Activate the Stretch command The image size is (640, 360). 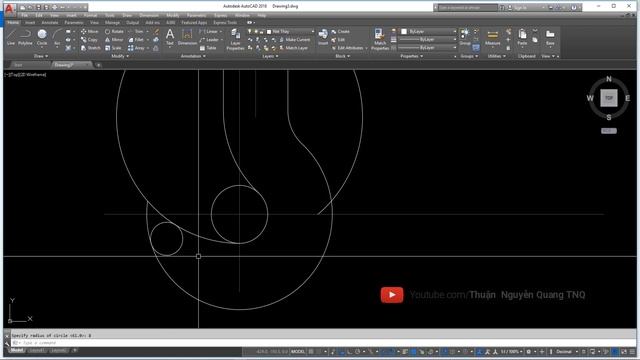[x=90, y=48]
